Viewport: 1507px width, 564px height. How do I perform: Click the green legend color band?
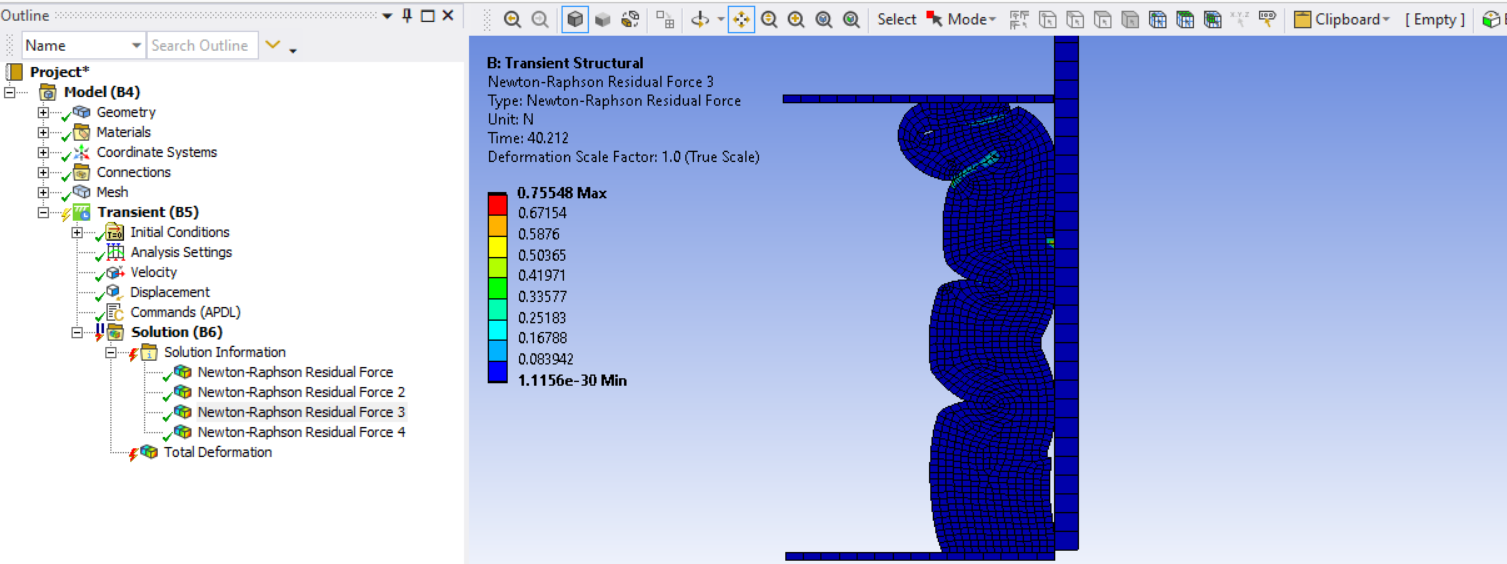tap(498, 286)
